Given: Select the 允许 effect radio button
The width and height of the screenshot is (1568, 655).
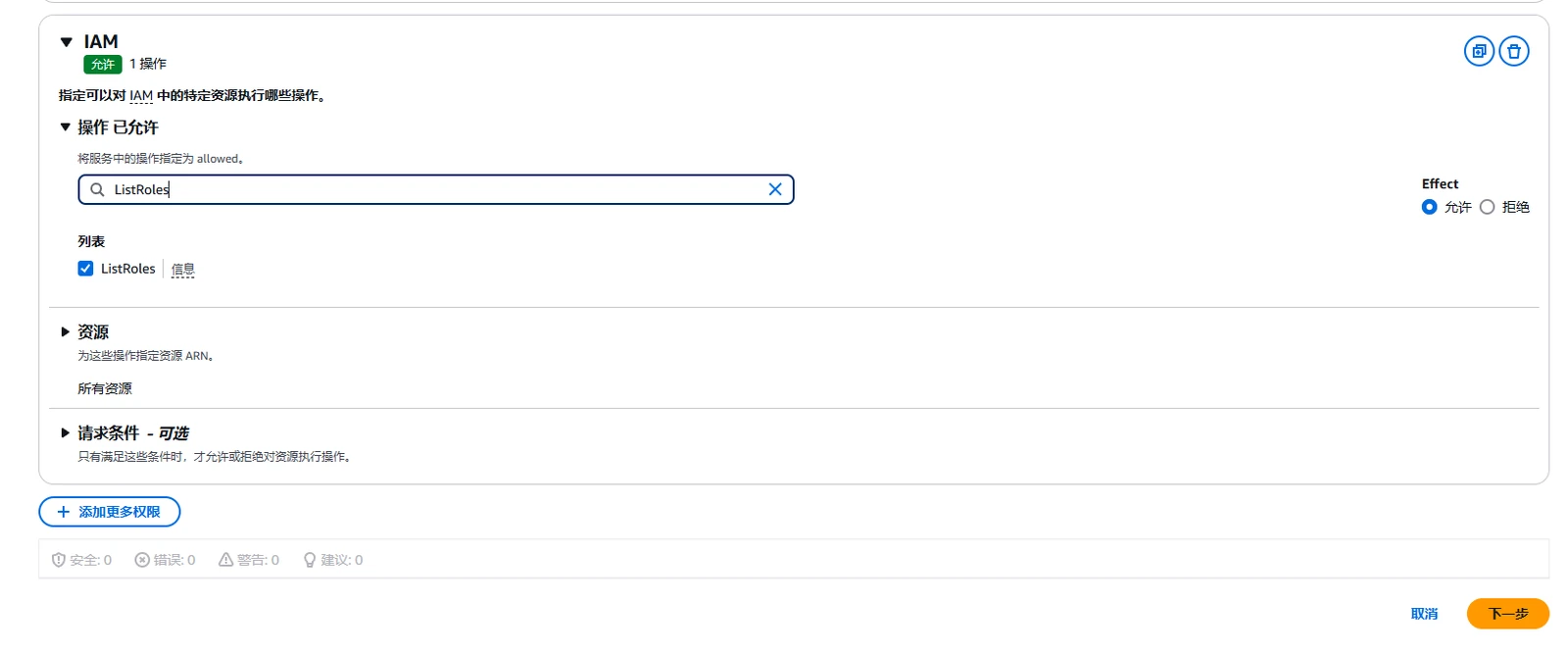Looking at the screenshot, I should pos(1429,207).
